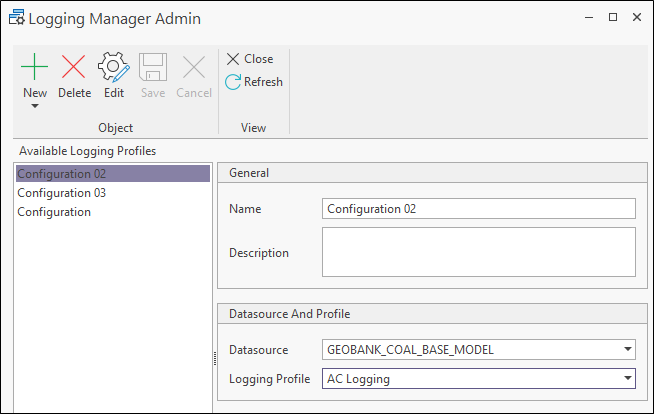Select Configuration 02 in profiles list
This screenshot has width=654, height=414.
click(x=62, y=174)
